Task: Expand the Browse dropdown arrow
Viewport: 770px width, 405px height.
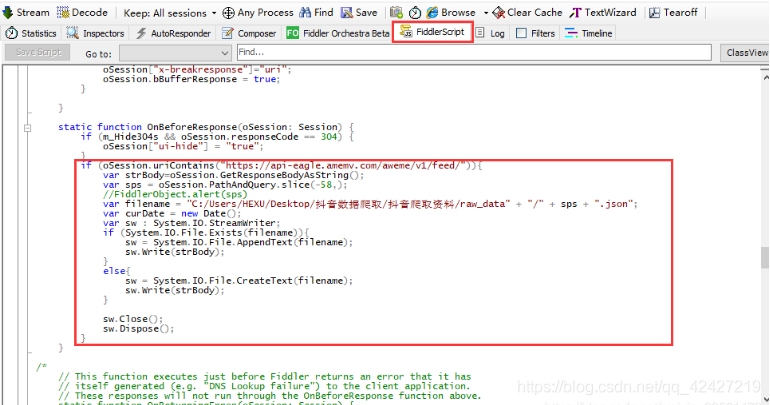Action: (x=486, y=13)
